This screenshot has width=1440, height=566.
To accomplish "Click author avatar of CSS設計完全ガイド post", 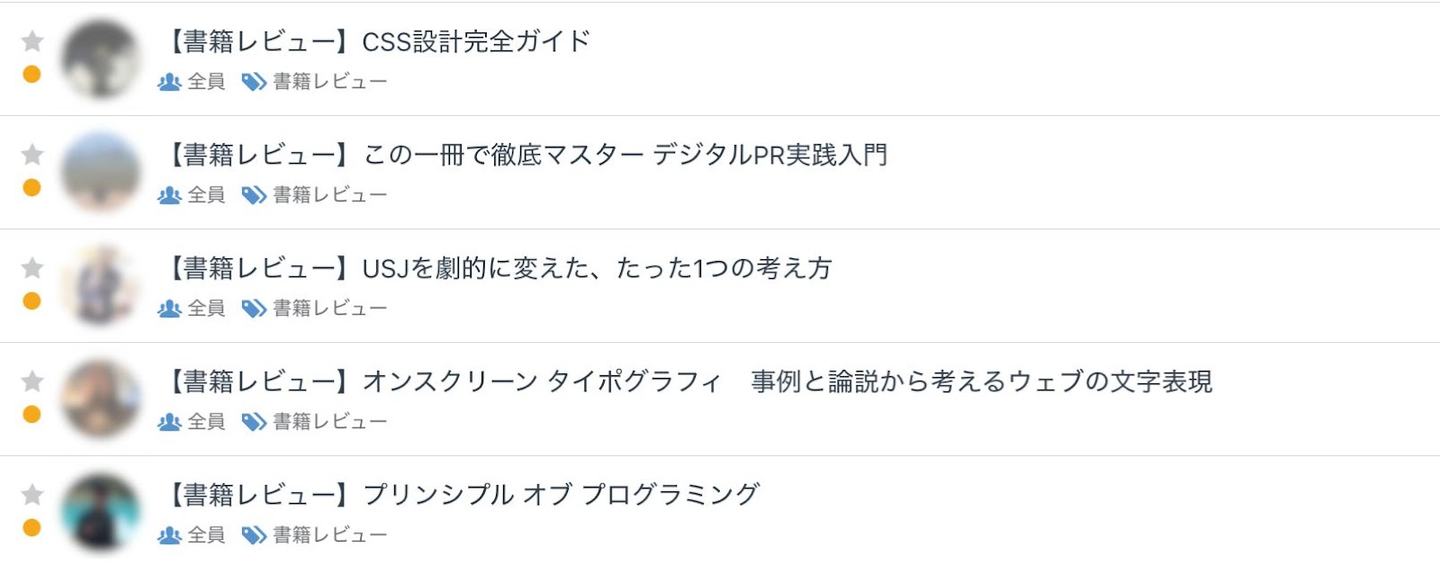I will 100,59.
